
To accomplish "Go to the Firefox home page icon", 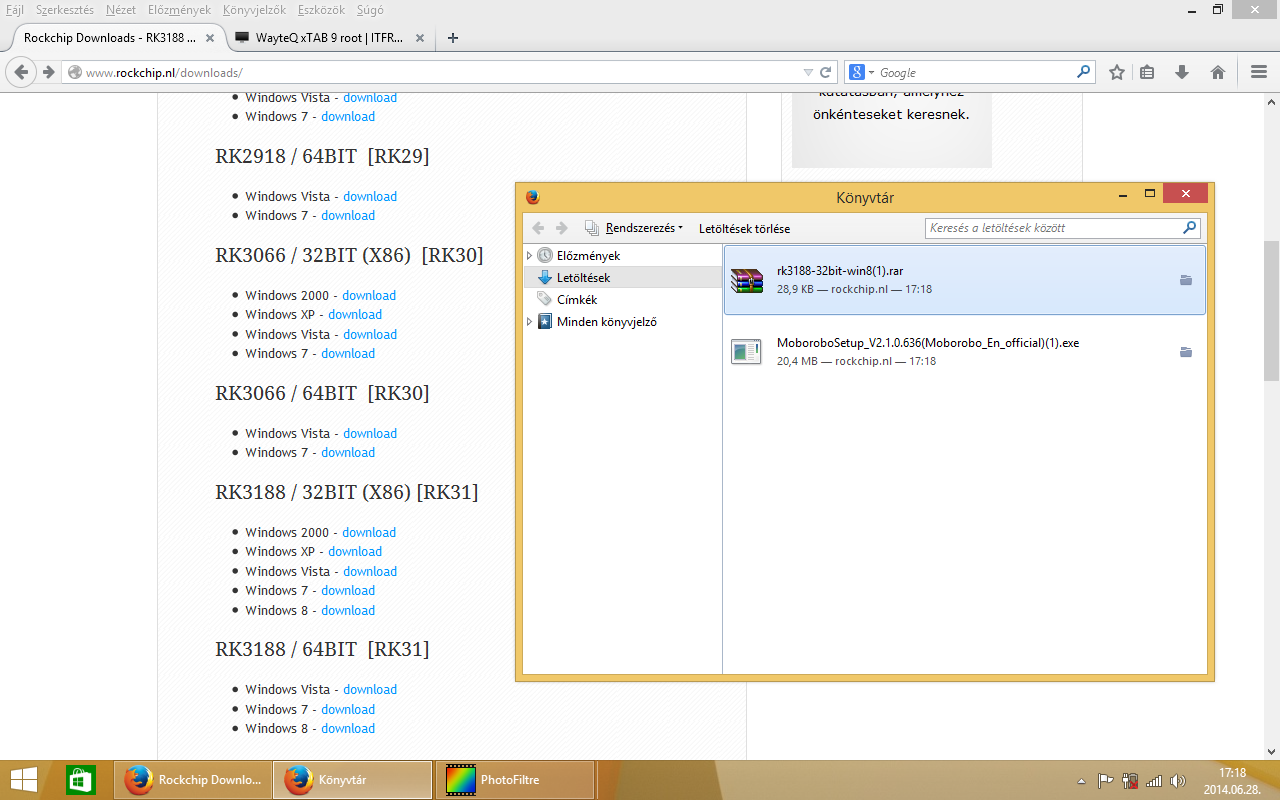I will 1217,72.
